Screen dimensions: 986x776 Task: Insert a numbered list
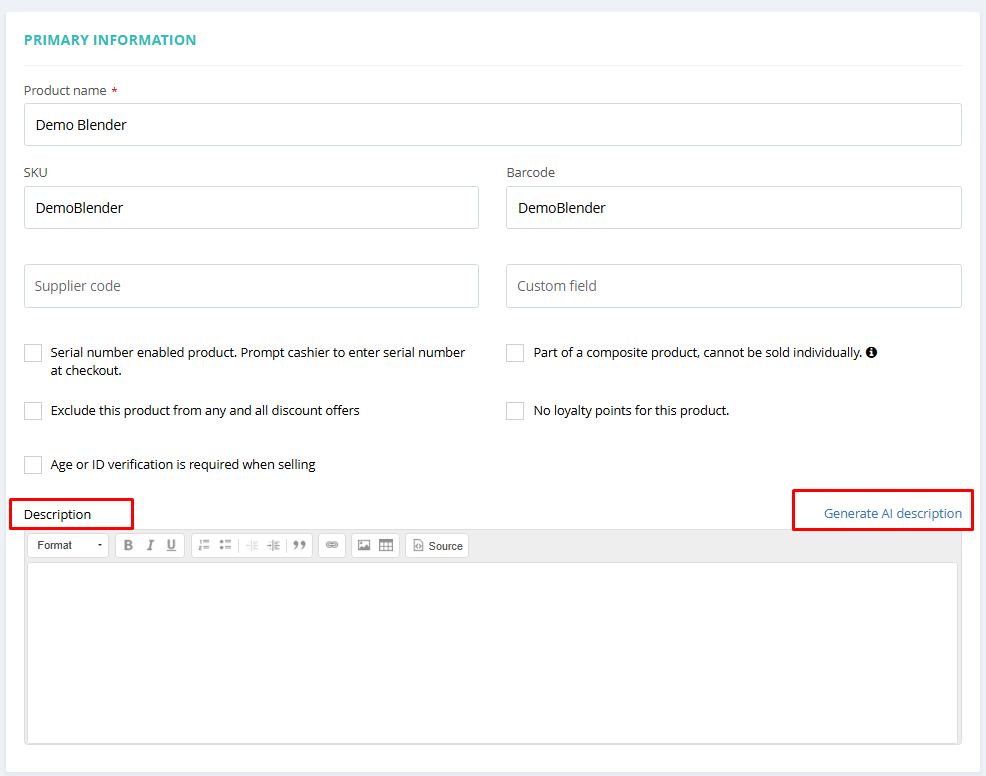(x=204, y=545)
